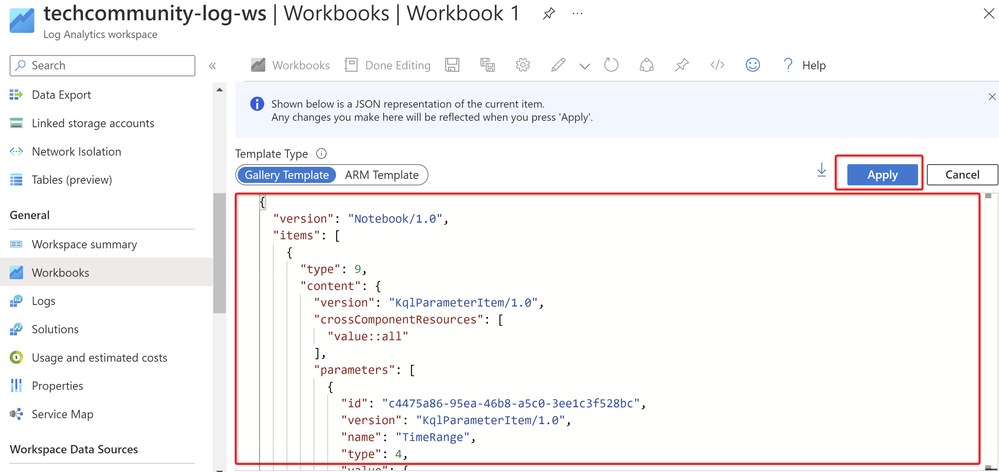Click the Logs sidebar icon
Viewport: 999px width, 472px height.
tap(17, 301)
